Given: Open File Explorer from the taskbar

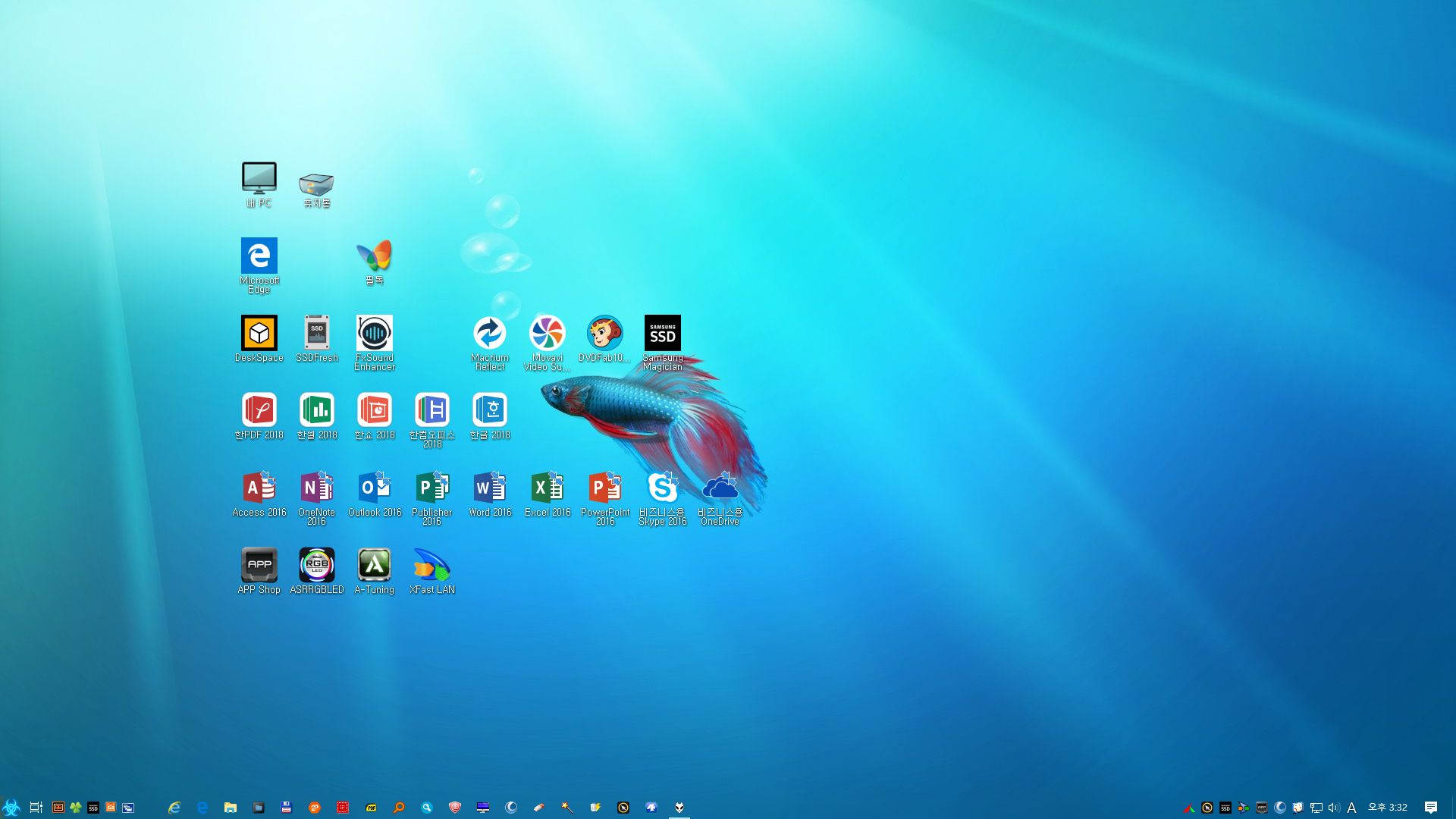Looking at the screenshot, I should 231,807.
